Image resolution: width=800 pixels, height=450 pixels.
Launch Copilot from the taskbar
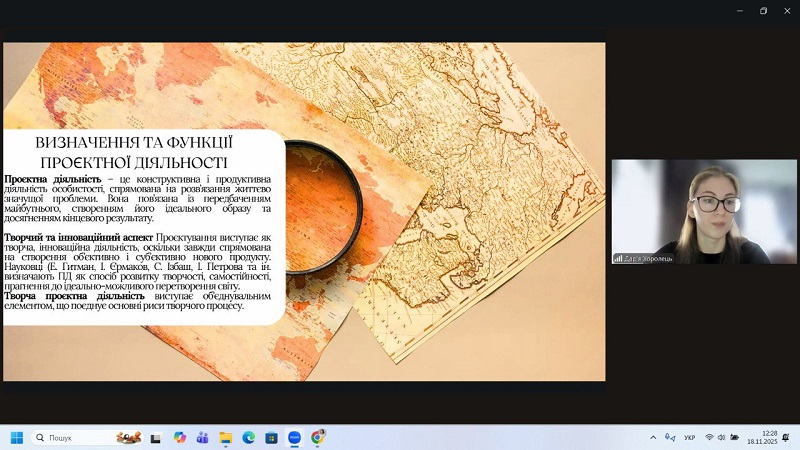(180, 437)
